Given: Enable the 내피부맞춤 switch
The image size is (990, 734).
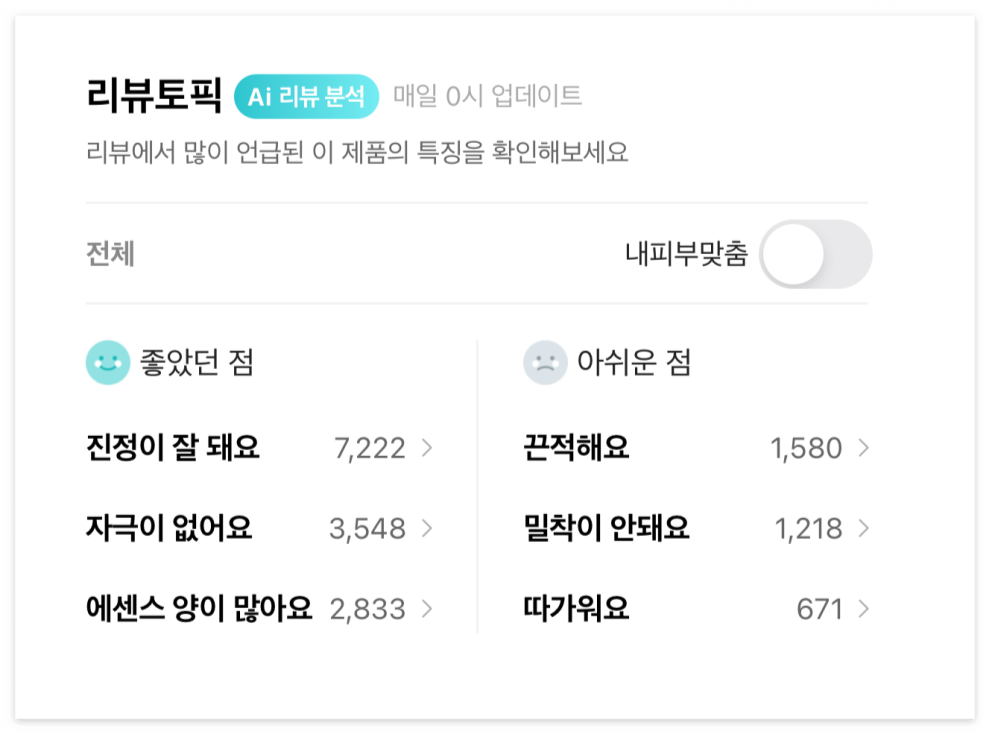Looking at the screenshot, I should pos(816,254).
